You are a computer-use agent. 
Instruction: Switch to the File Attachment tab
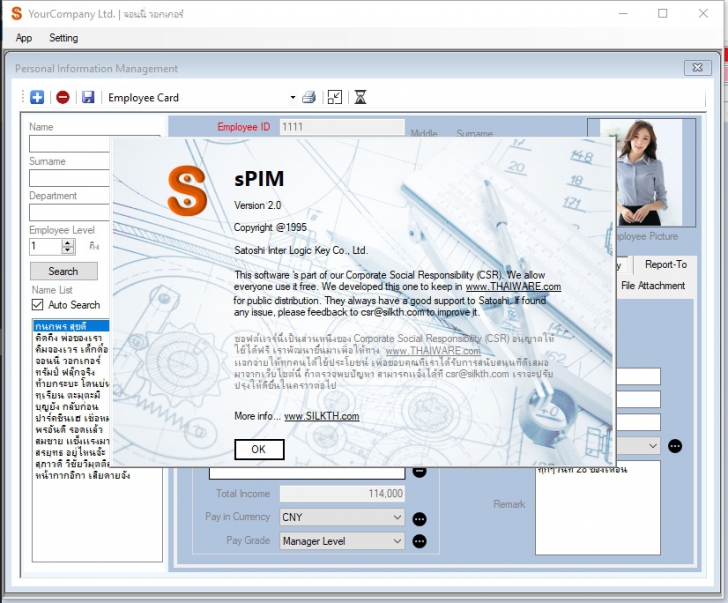[x=653, y=285]
